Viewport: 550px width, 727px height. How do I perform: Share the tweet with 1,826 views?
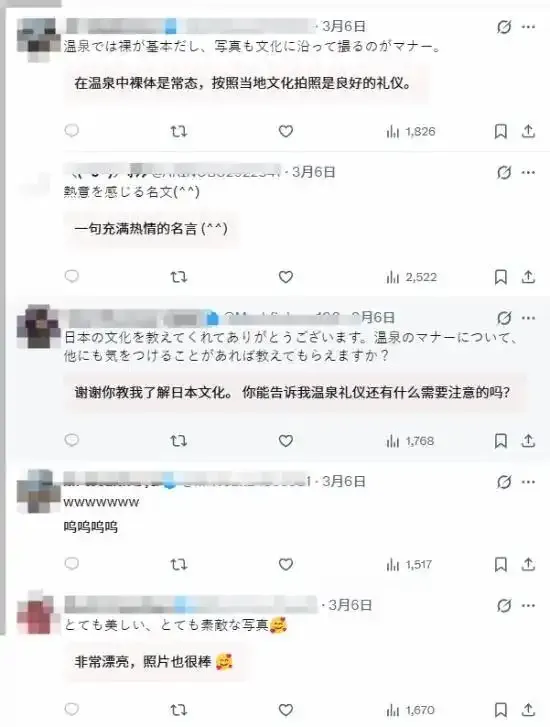528,131
